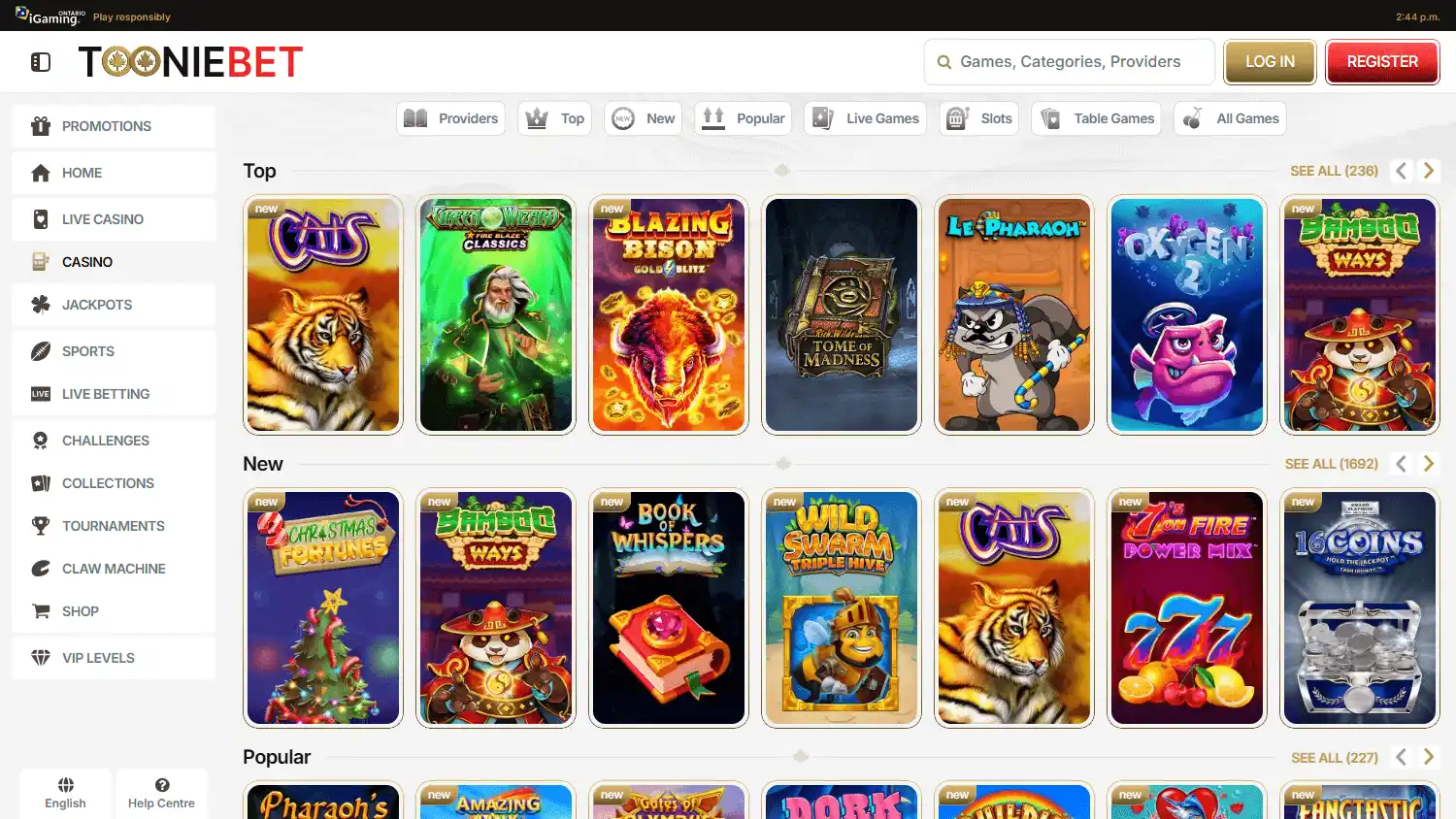Open the Blazing Bison Gold Blitz game tile
This screenshot has height=819, width=1456.
coord(669,315)
